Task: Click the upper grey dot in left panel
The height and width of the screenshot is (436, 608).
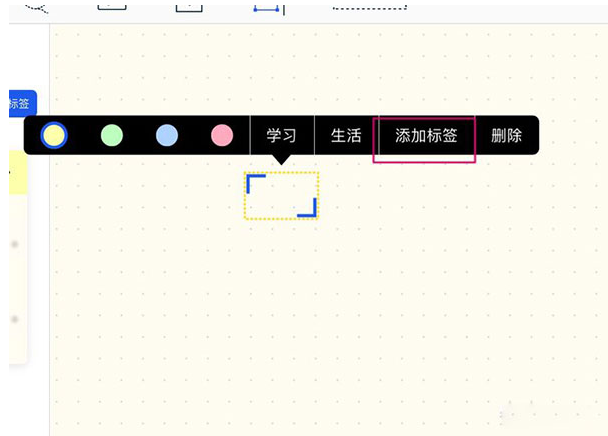Action: (15, 244)
